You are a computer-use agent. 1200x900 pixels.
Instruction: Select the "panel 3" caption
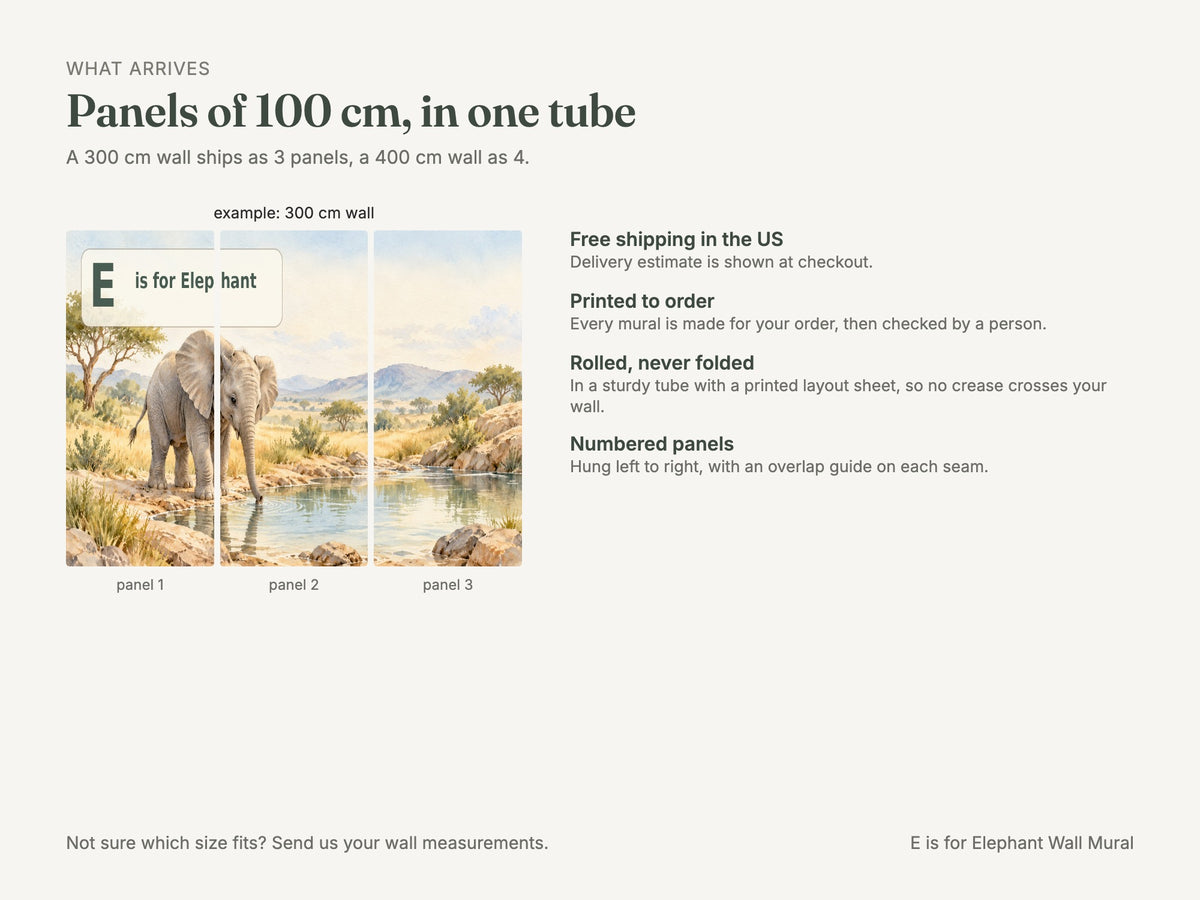pyautogui.click(x=448, y=585)
